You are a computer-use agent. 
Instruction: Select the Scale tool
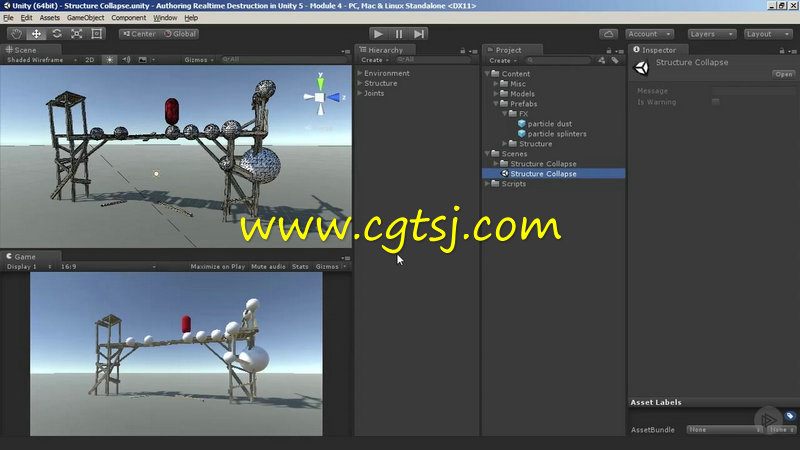77,34
